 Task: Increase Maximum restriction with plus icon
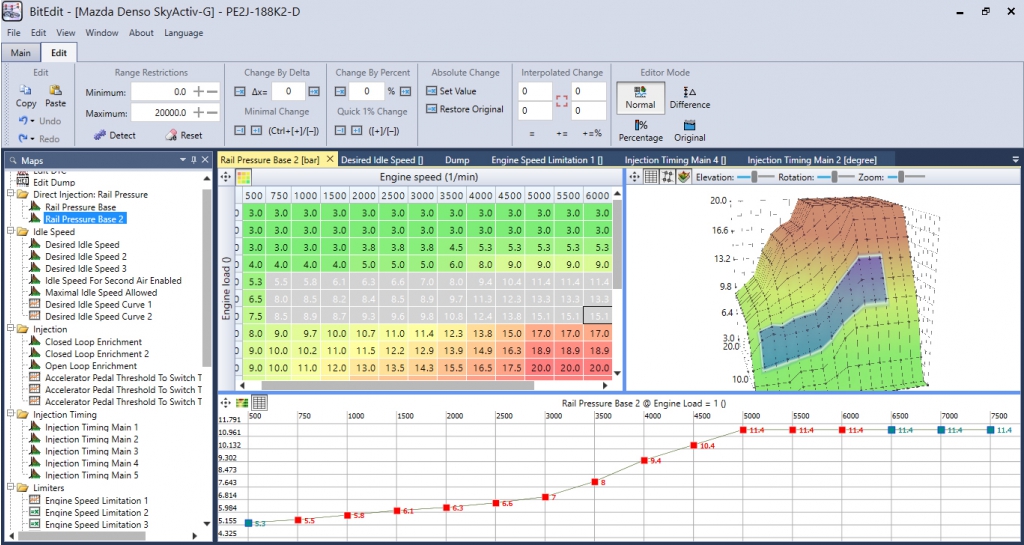199,113
